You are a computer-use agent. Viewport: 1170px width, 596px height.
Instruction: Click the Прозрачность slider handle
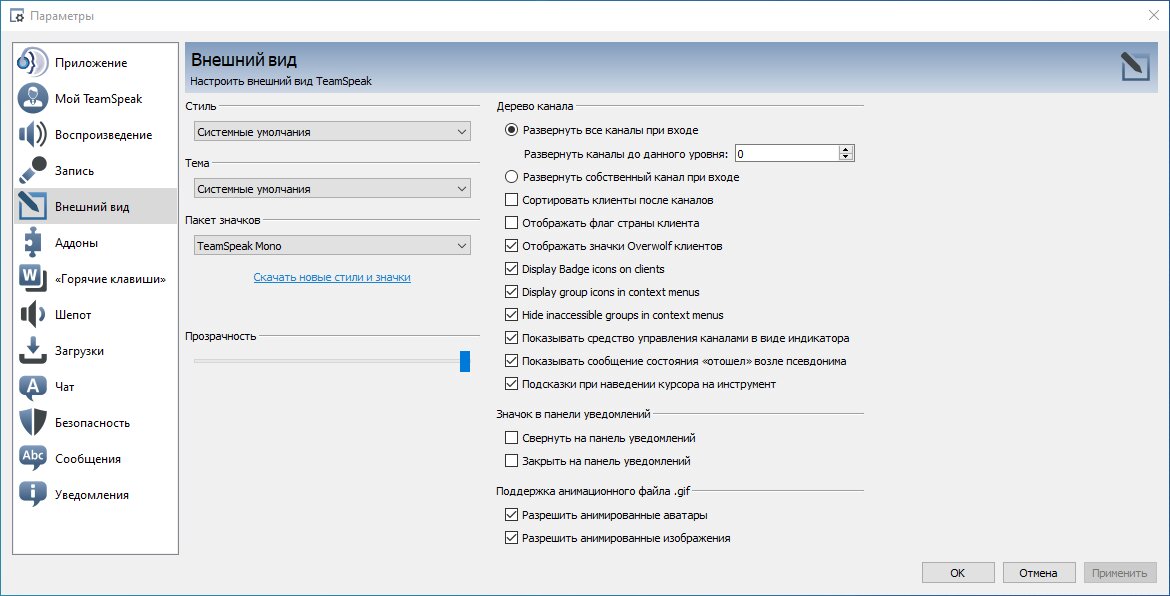click(x=465, y=361)
